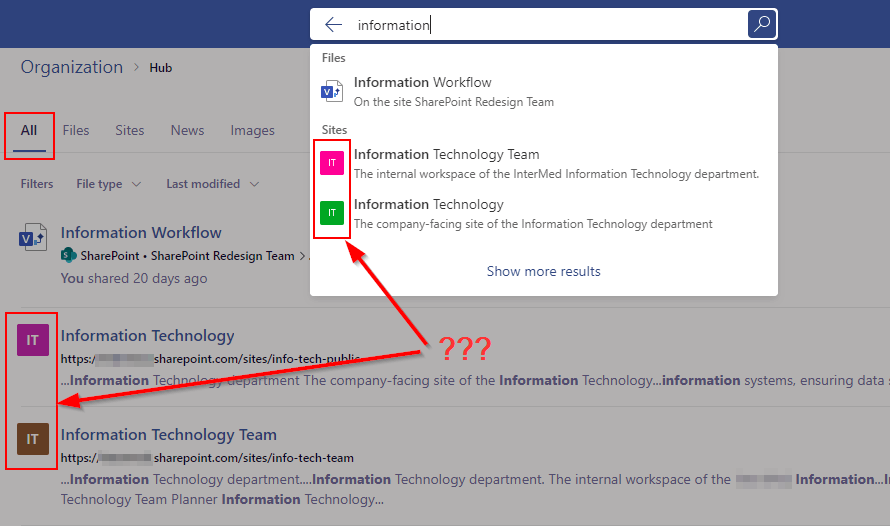Image resolution: width=890 pixels, height=526 pixels.
Task: Click the magnifier search button
Action: tap(762, 24)
